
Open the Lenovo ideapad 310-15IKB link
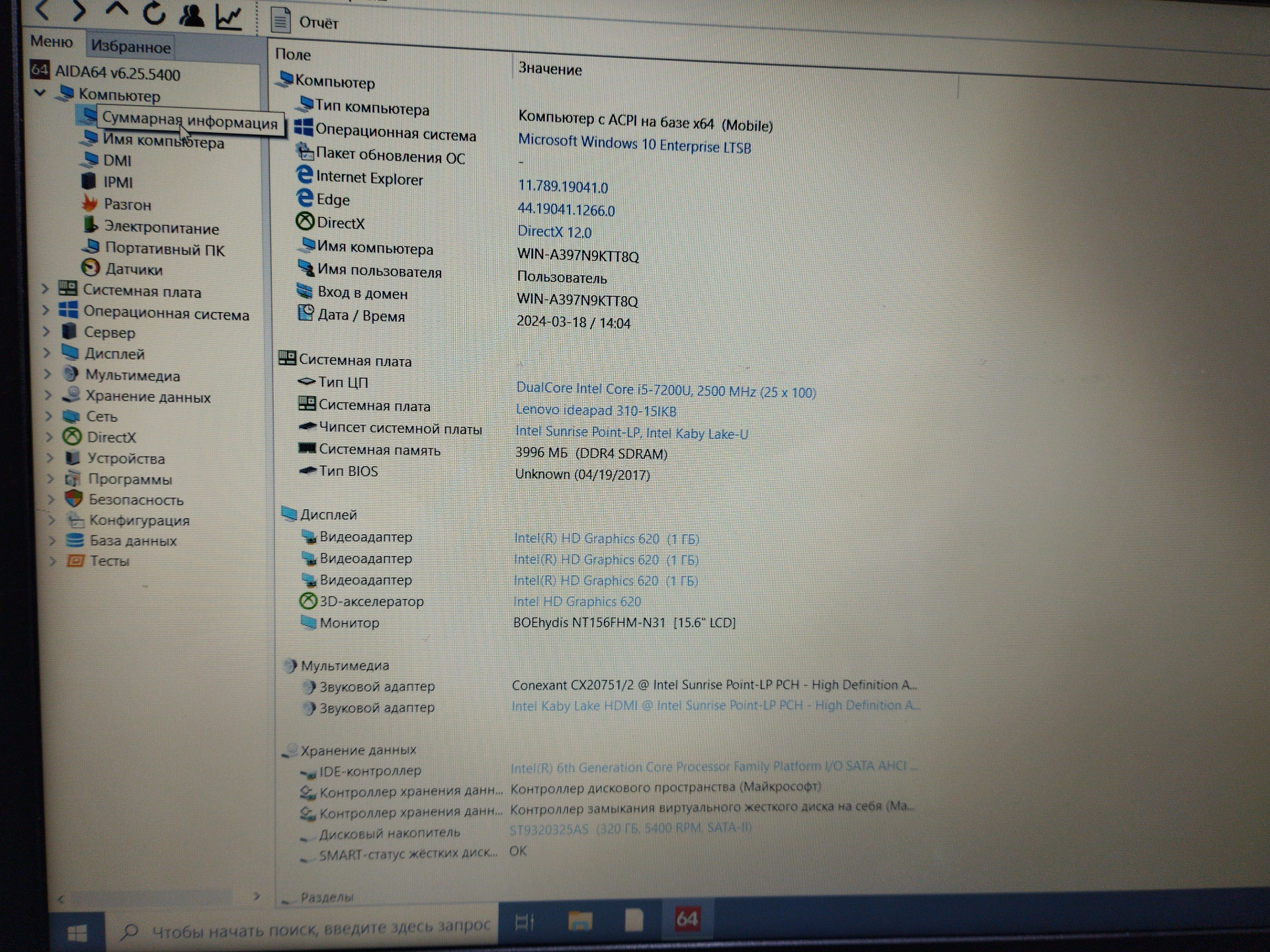point(596,410)
